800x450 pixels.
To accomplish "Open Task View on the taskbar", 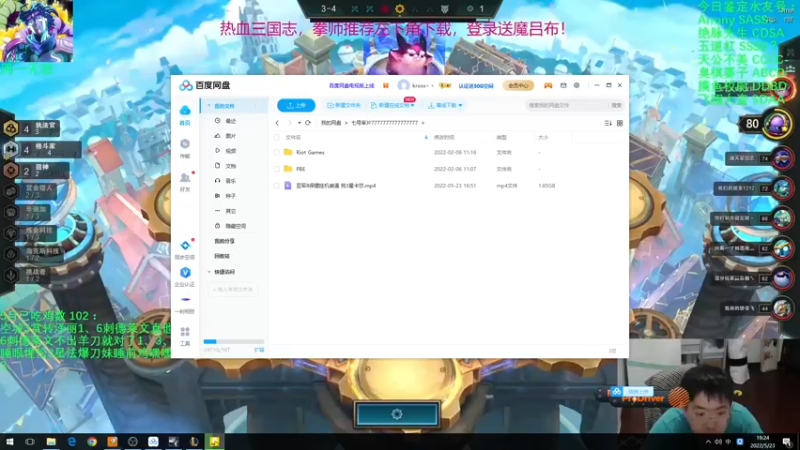I will [x=30, y=441].
